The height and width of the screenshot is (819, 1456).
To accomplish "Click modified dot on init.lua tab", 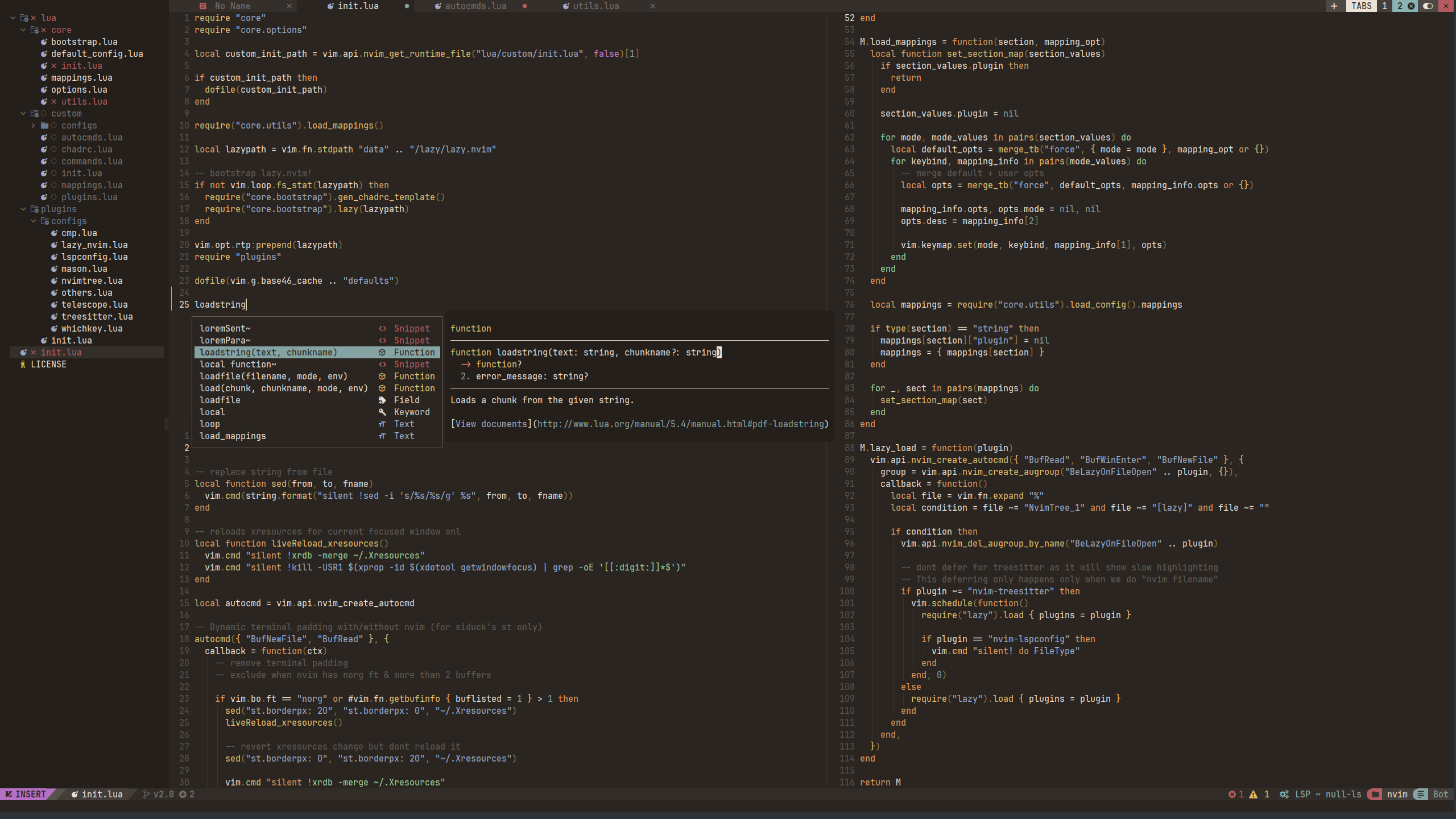I will point(407,6).
